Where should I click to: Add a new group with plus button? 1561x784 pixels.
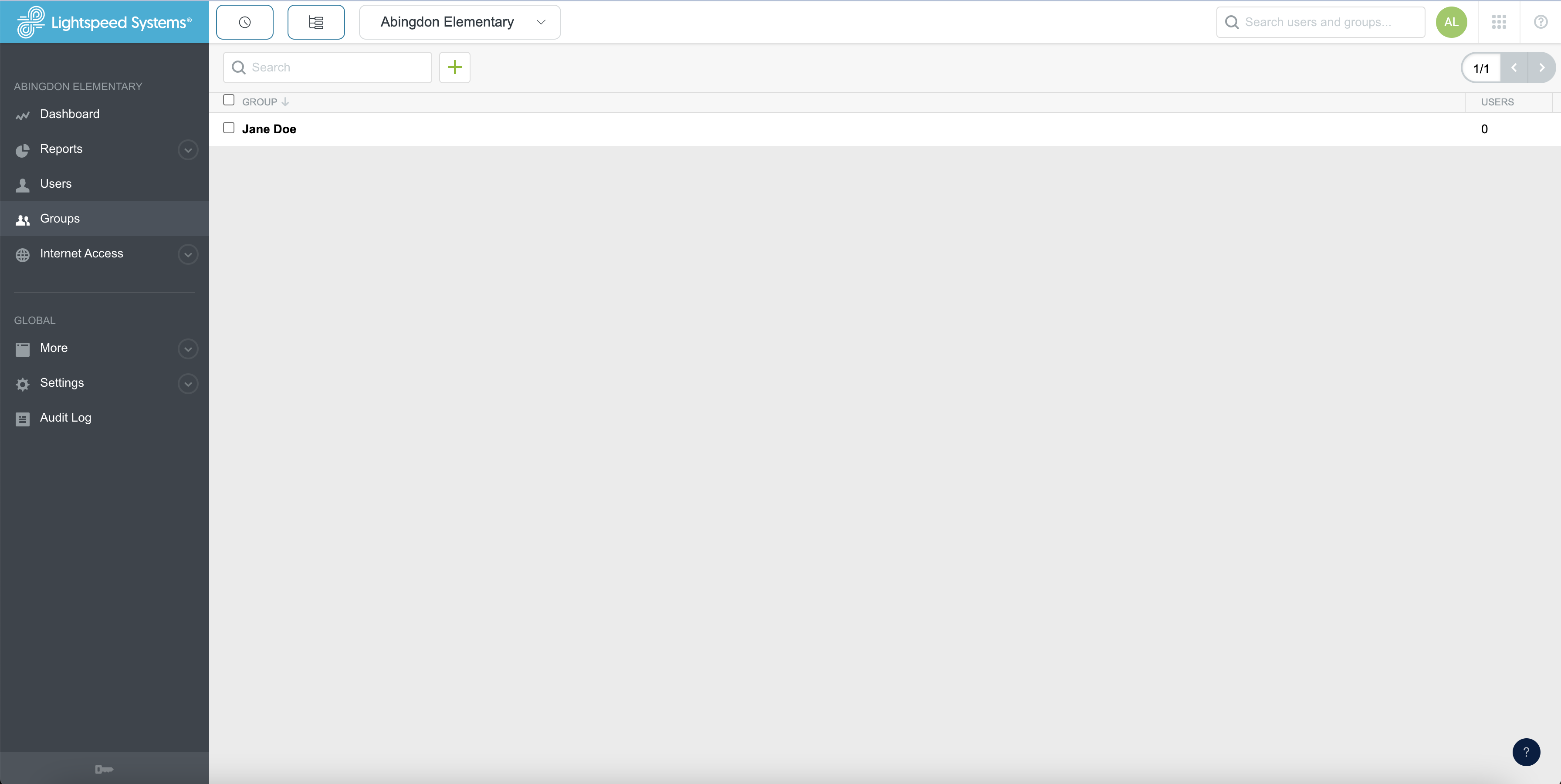(454, 67)
